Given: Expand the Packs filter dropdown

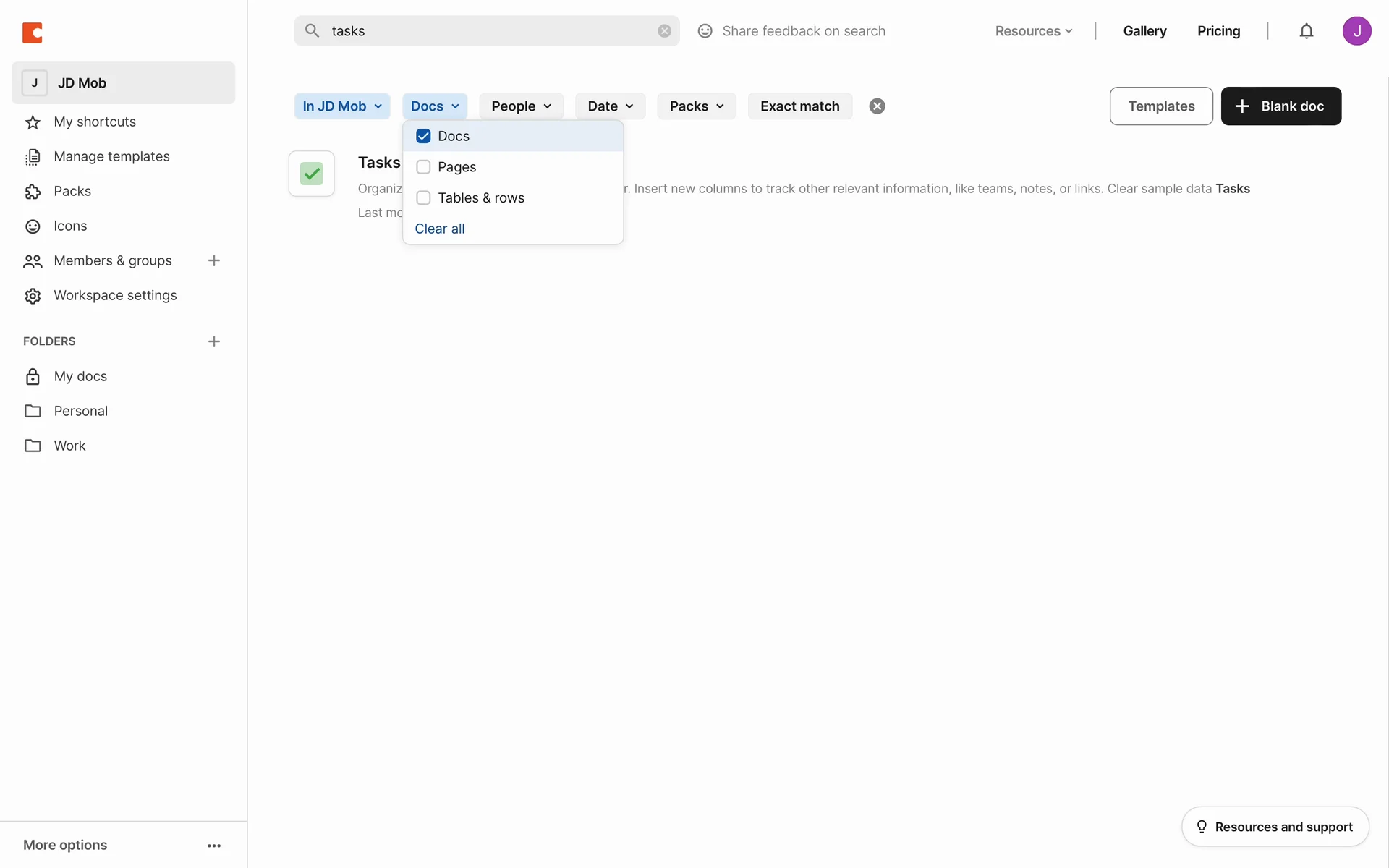Looking at the screenshot, I should (696, 106).
